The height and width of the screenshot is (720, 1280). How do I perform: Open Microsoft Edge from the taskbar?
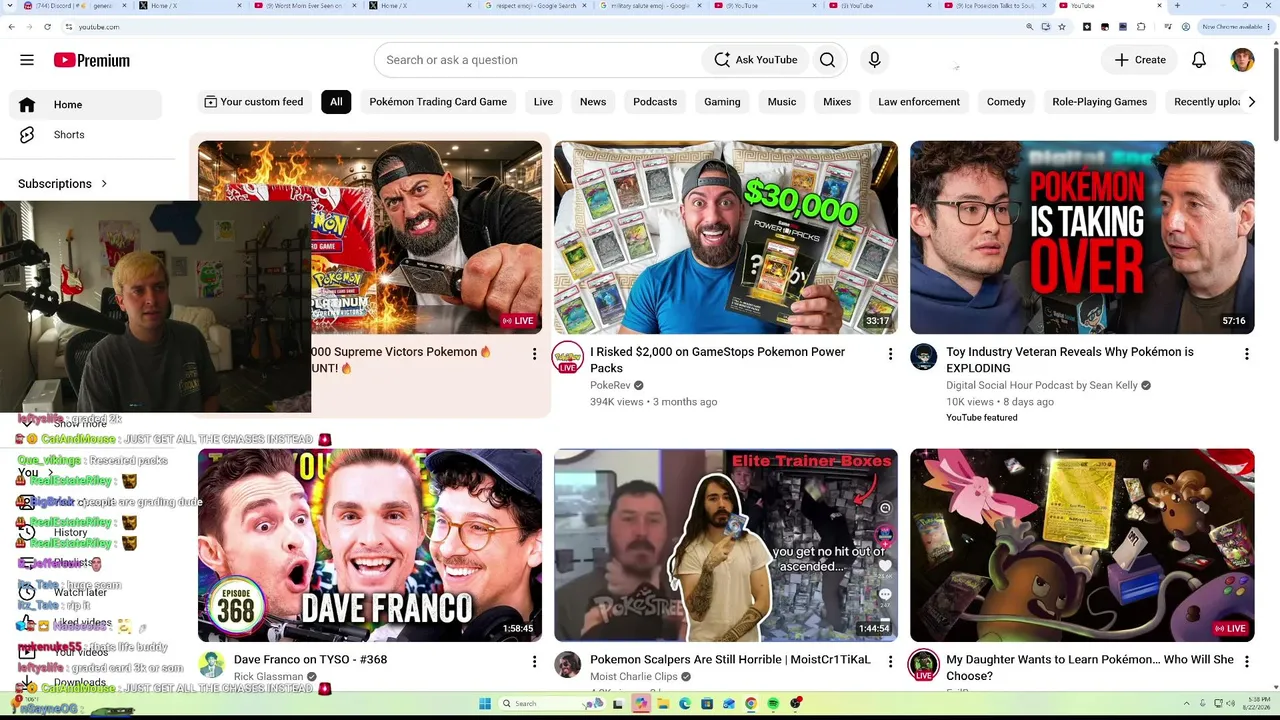coord(685,704)
